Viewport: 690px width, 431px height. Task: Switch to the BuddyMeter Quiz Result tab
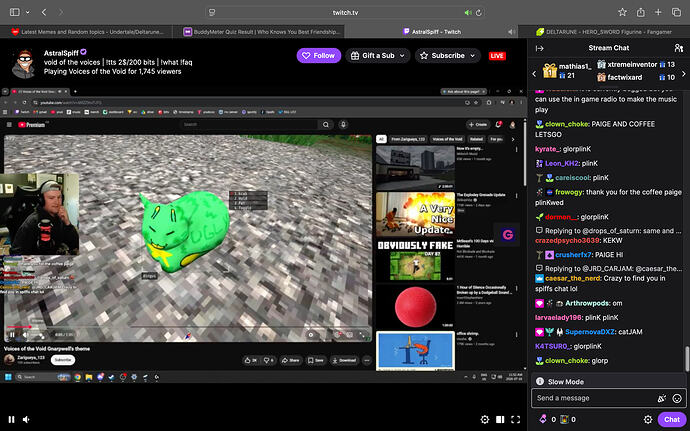(261, 32)
